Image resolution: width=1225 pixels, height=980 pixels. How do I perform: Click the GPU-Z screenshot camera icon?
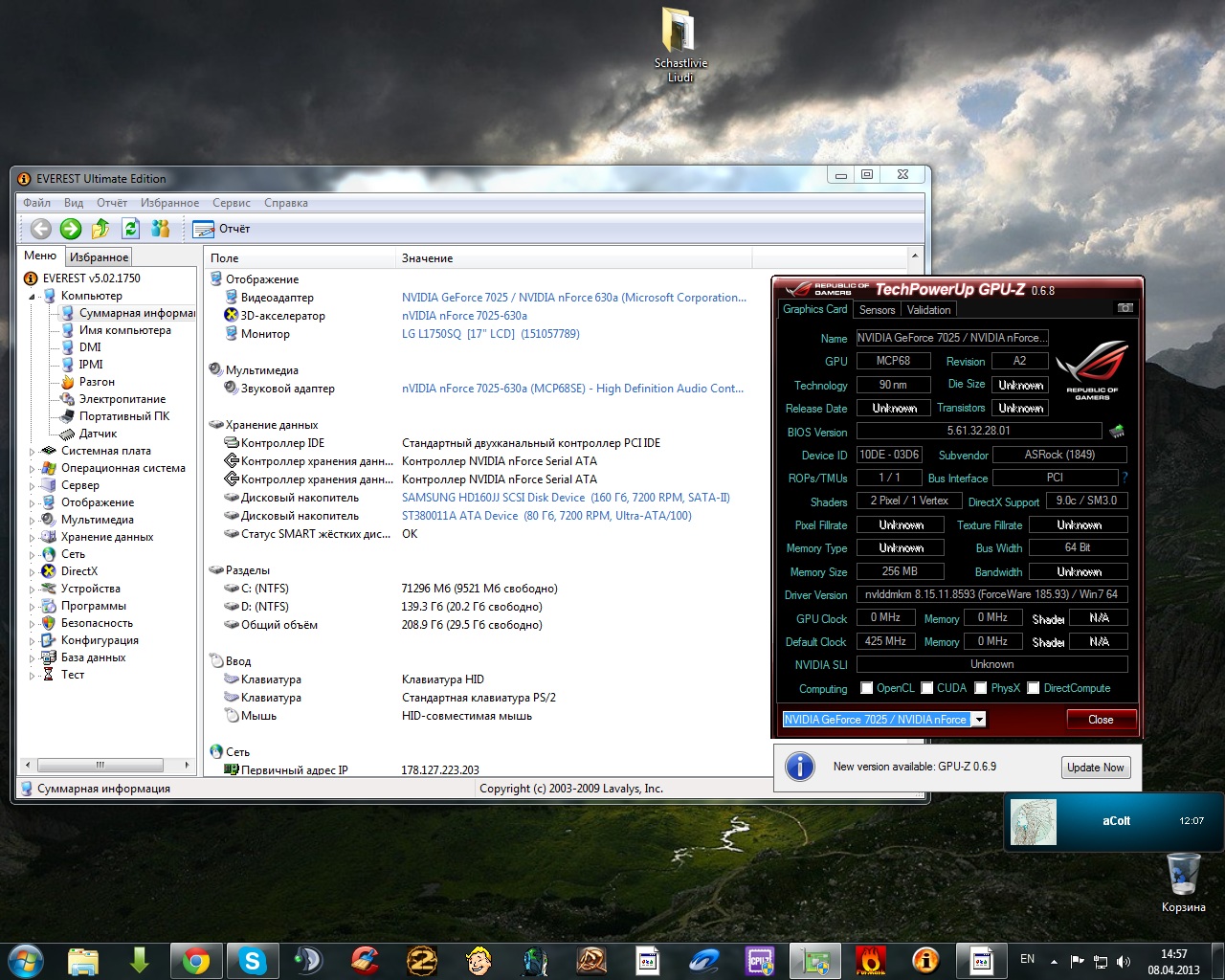point(1125,308)
